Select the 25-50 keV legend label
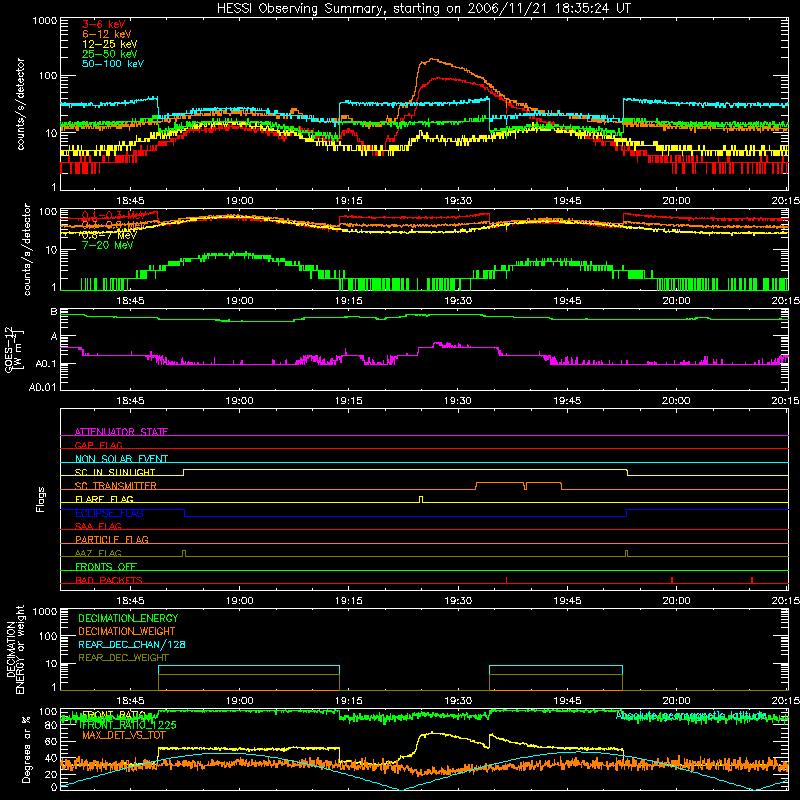800x800 pixels. click(x=110, y=54)
